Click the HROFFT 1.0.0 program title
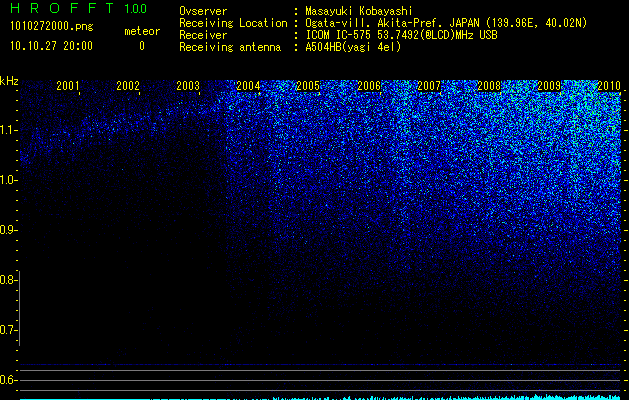Viewport: 629px width, 400px height. pyautogui.click(x=79, y=8)
